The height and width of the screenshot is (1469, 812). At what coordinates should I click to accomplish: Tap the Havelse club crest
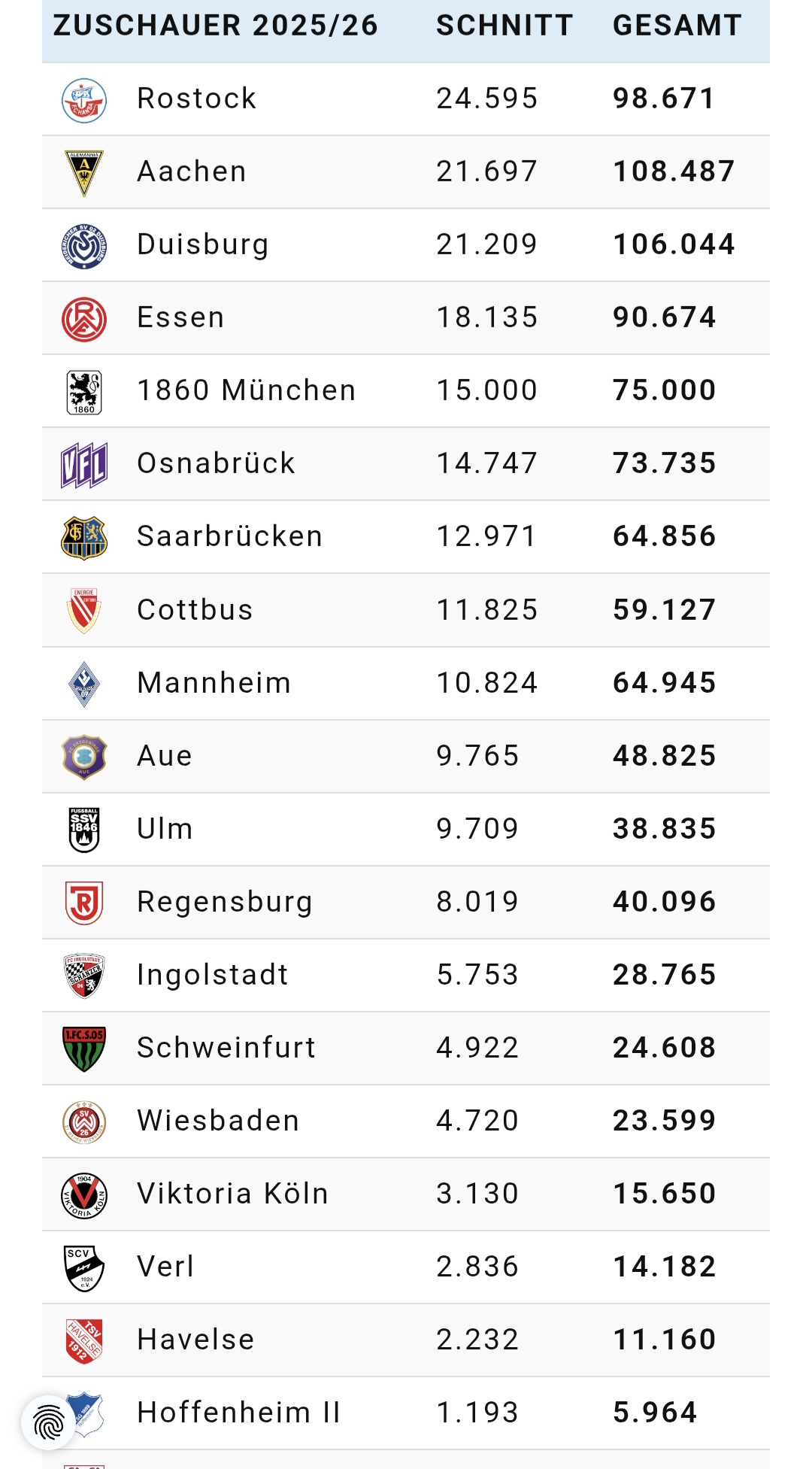point(84,1340)
